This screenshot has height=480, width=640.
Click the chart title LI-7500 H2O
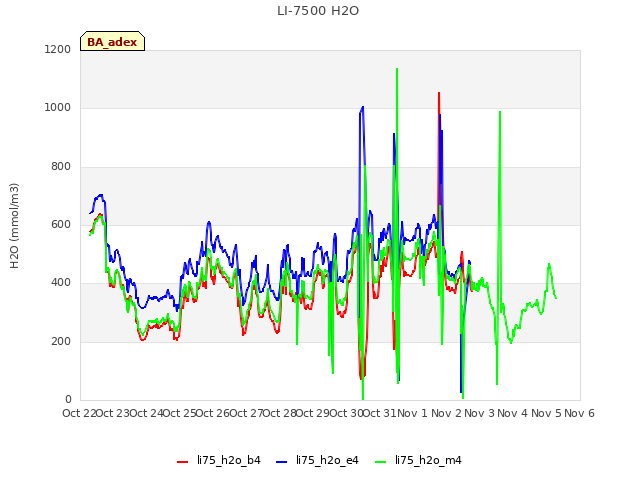(x=318, y=11)
